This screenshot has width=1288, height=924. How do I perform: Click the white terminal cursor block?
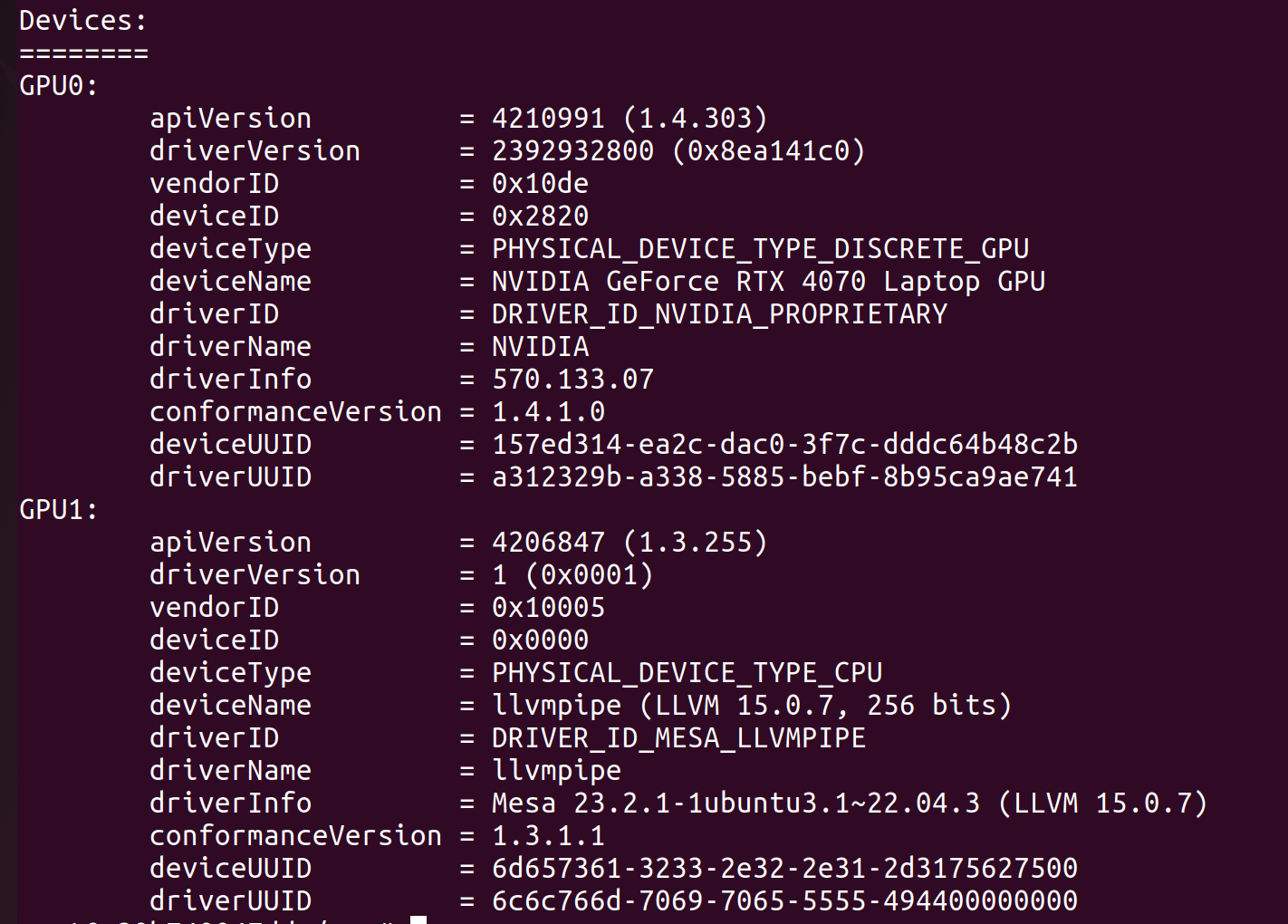418,919
